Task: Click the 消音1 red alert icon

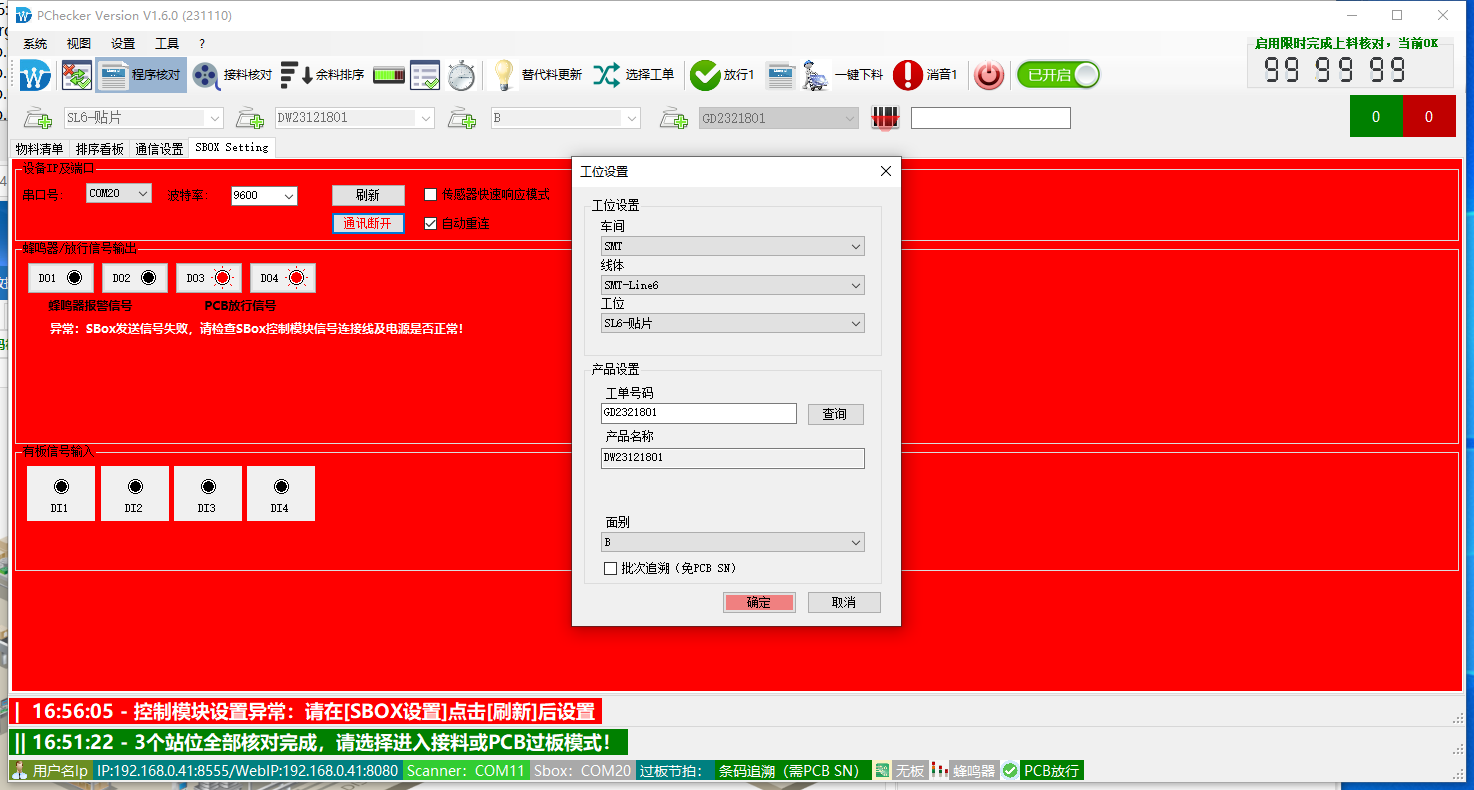Action: [907, 75]
